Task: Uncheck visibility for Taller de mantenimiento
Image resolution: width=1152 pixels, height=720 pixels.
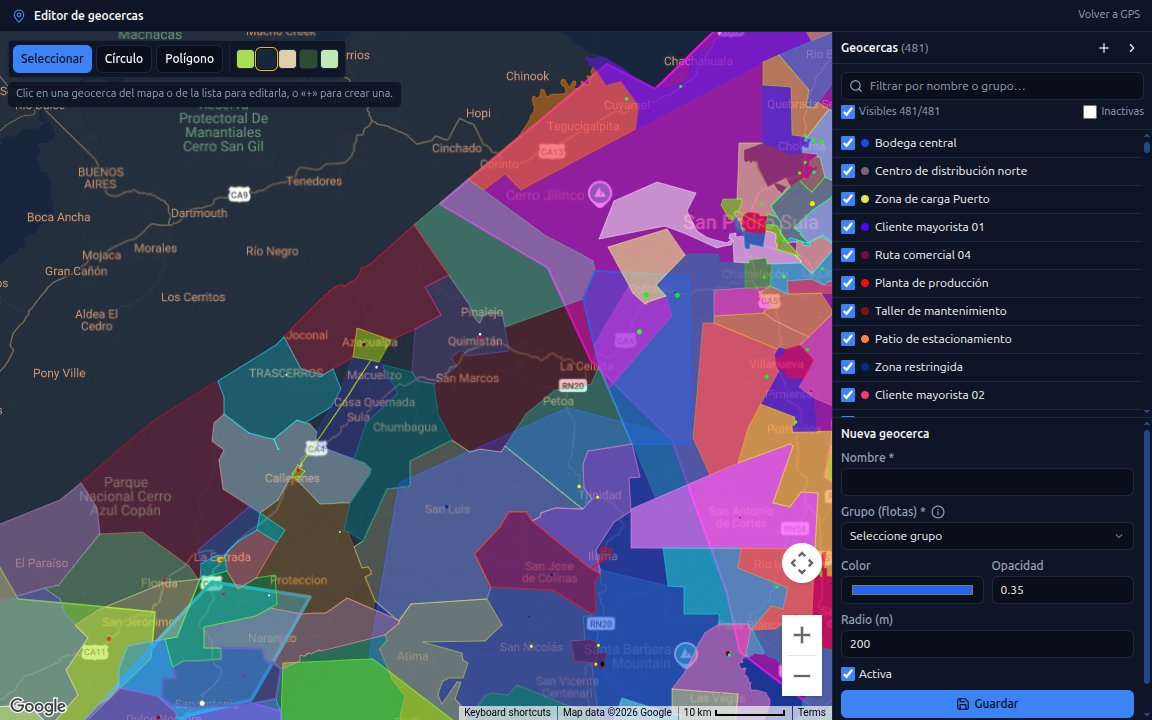Action: pyautogui.click(x=848, y=311)
